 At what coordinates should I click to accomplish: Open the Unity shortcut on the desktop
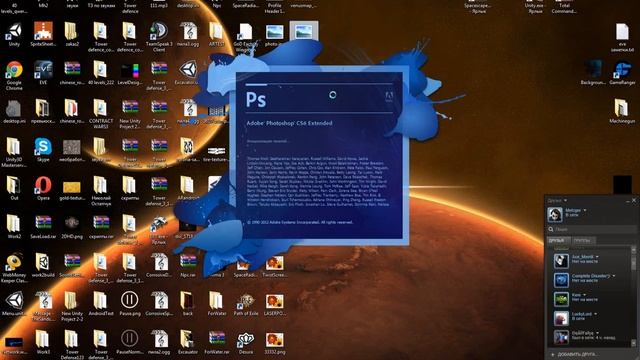click(x=14, y=32)
